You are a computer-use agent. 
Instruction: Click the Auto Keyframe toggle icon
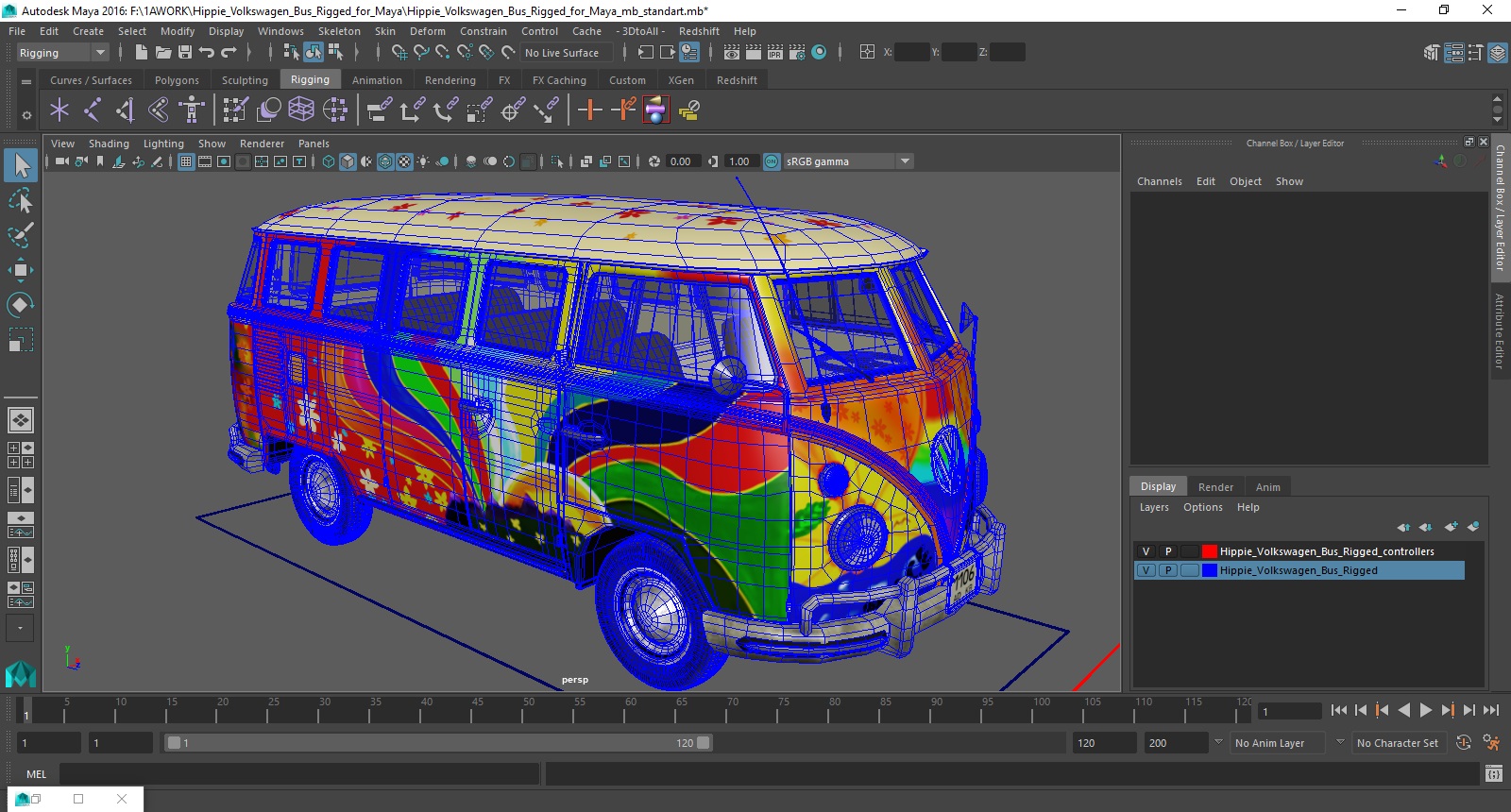[1464, 743]
